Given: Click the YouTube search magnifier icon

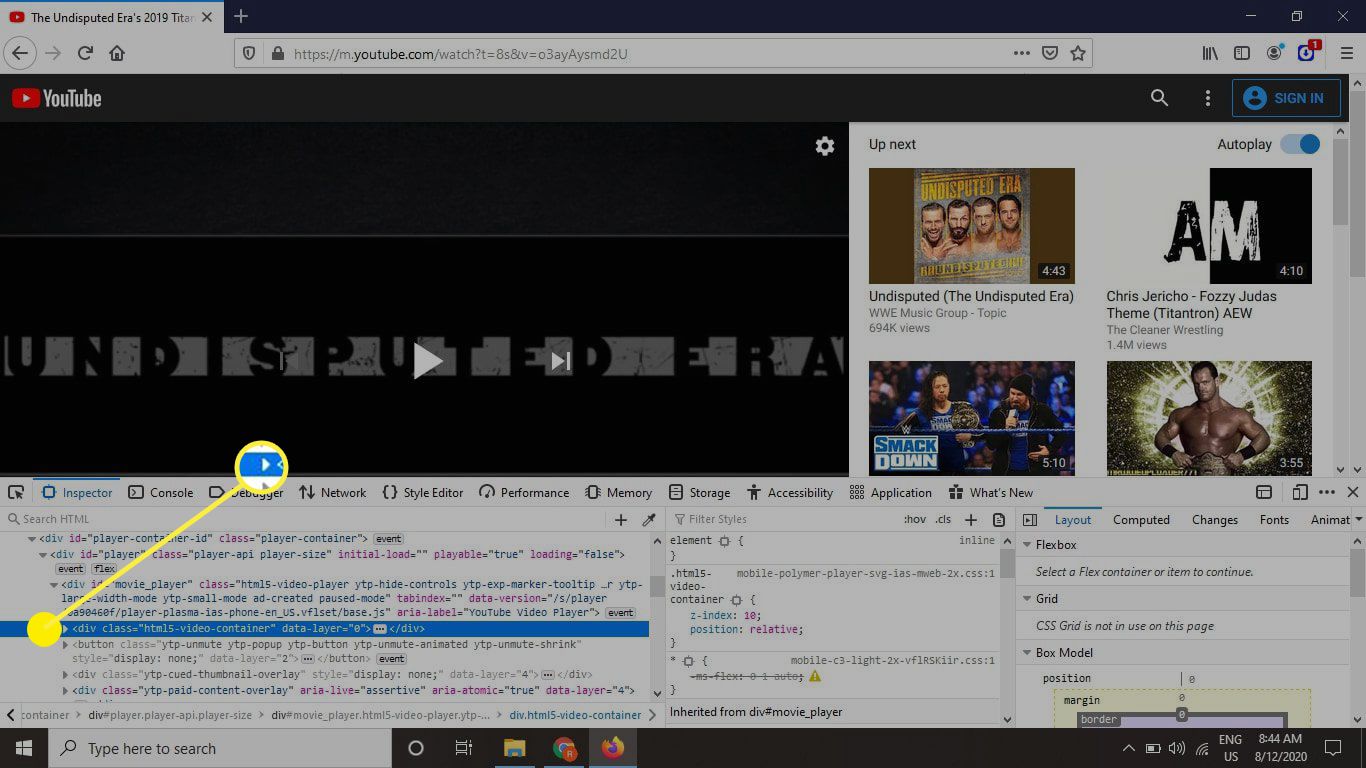Looking at the screenshot, I should (x=1159, y=98).
